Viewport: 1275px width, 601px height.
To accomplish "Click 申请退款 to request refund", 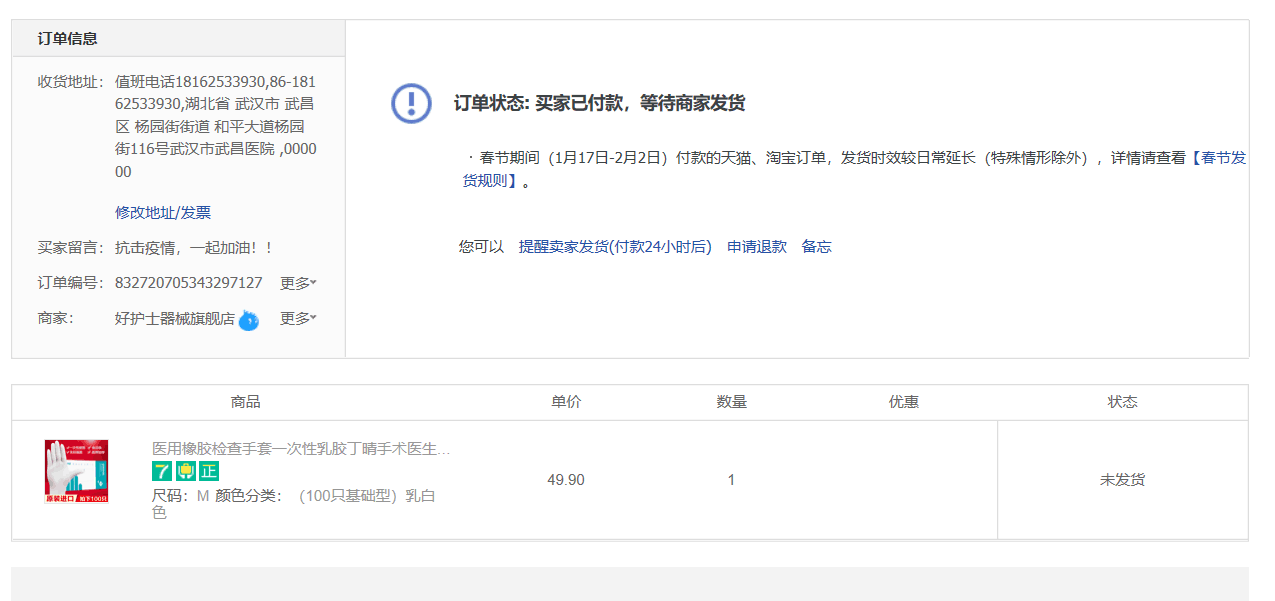I will 756,246.
